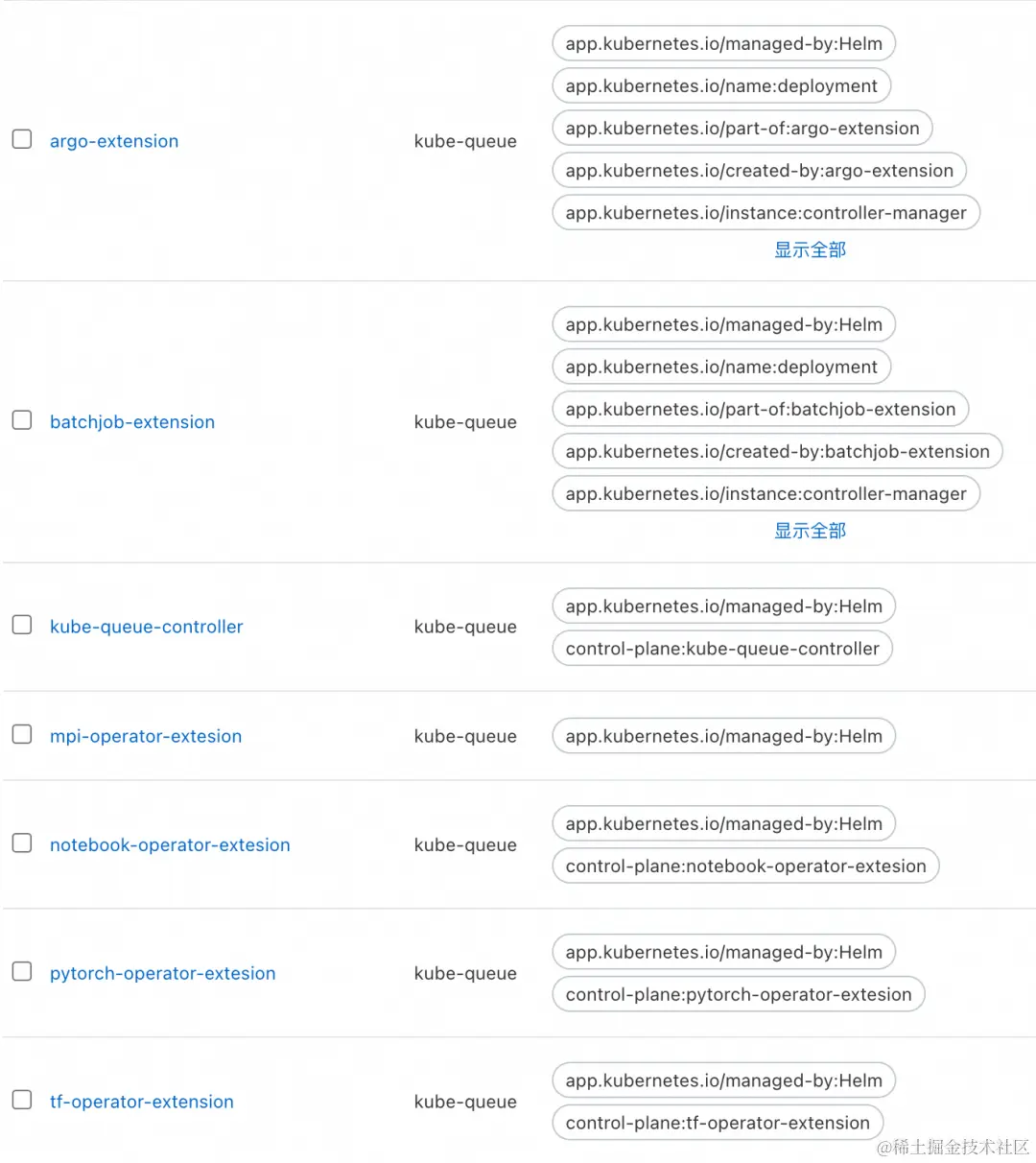Image resolution: width=1036 pixels, height=1163 pixels.
Task: Click the managed-by:Helm tag in kube-queue-controller row
Action: point(724,606)
